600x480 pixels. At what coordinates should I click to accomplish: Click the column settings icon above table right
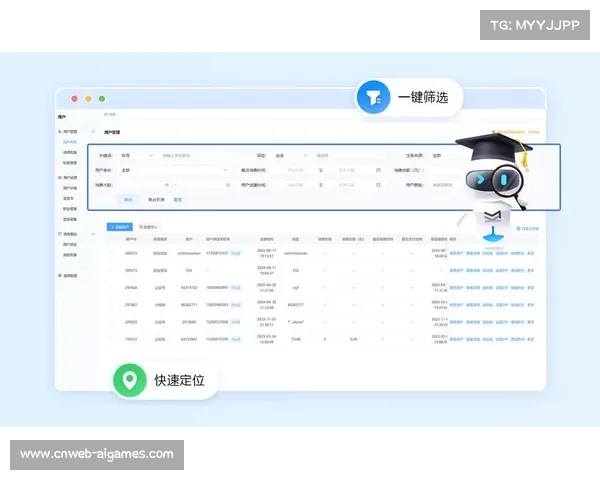517,228
